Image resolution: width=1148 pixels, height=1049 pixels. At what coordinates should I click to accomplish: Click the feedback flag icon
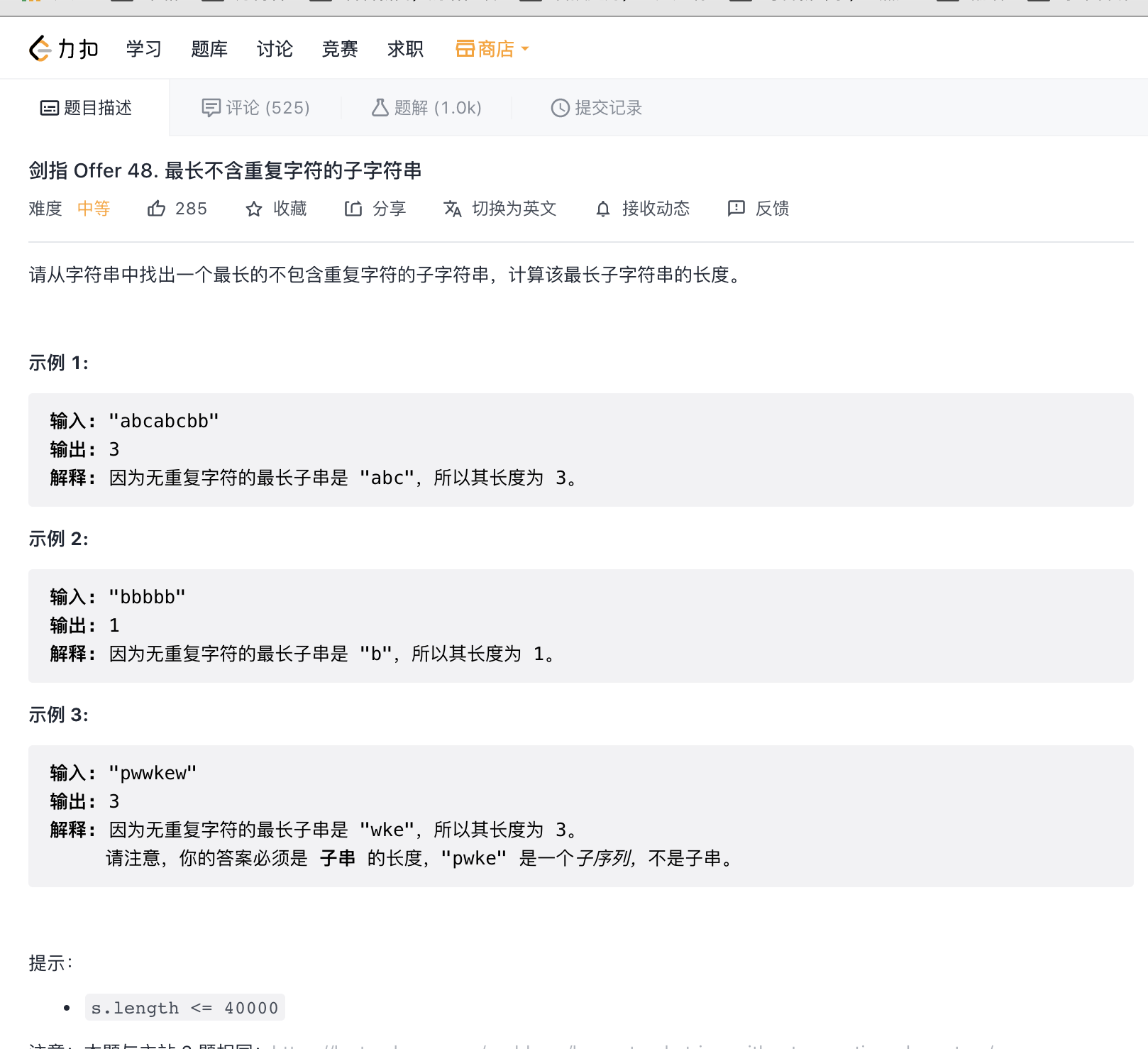click(736, 208)
